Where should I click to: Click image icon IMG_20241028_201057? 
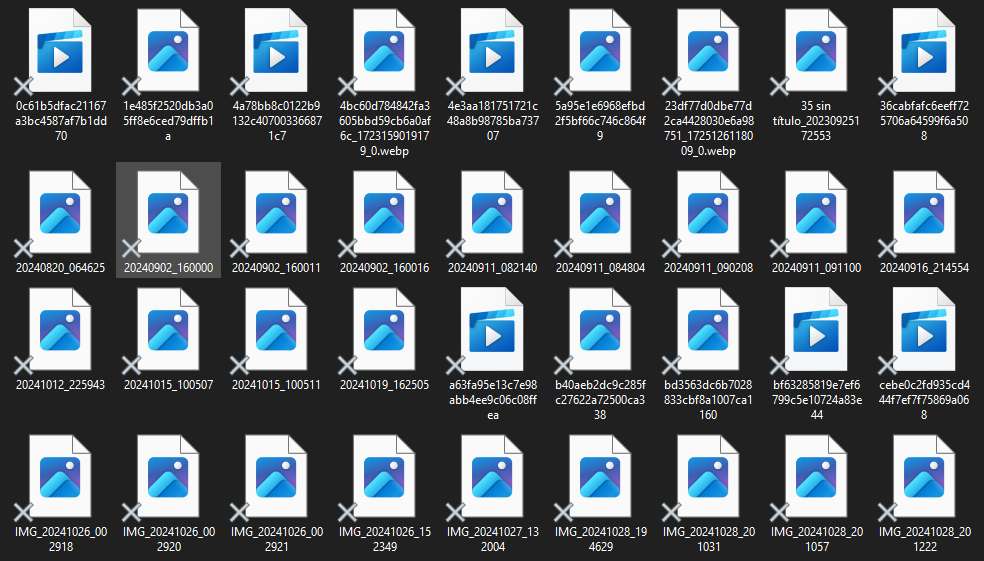pos(816,477)
